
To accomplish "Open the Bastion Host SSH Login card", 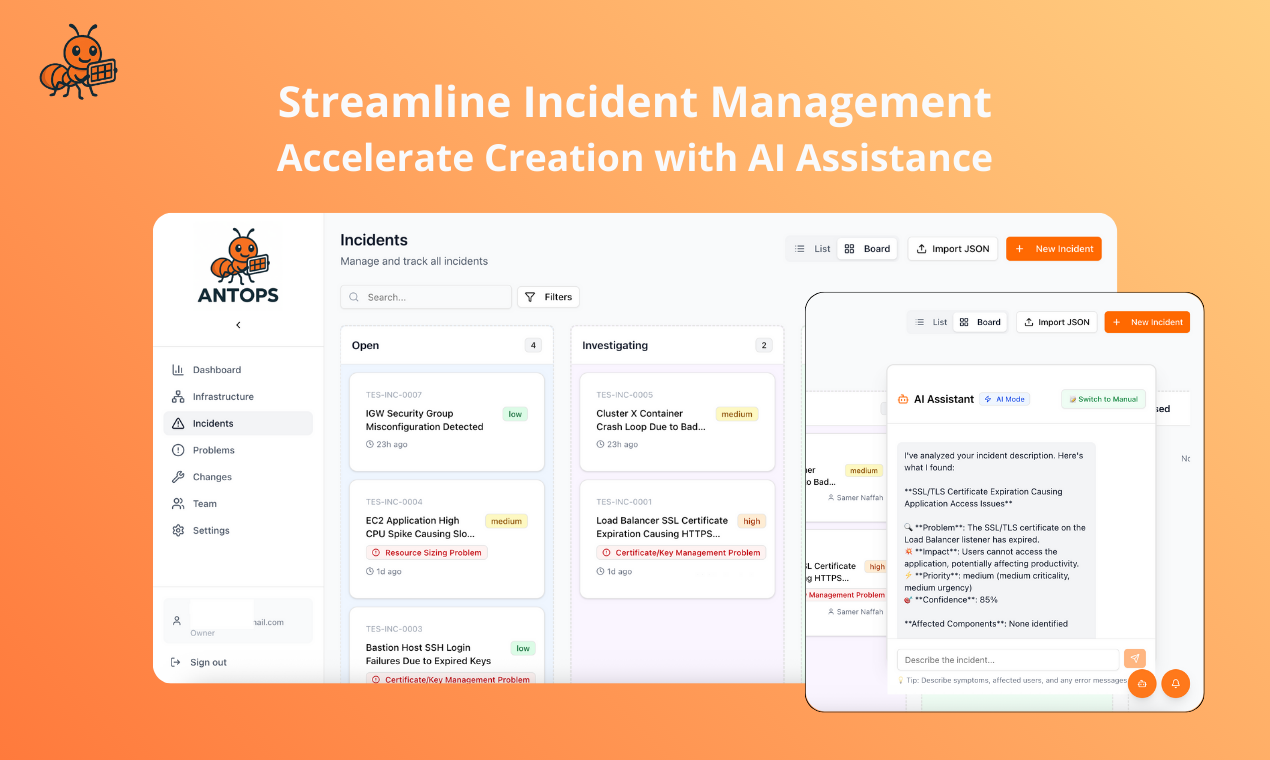I will coord(447,646).
